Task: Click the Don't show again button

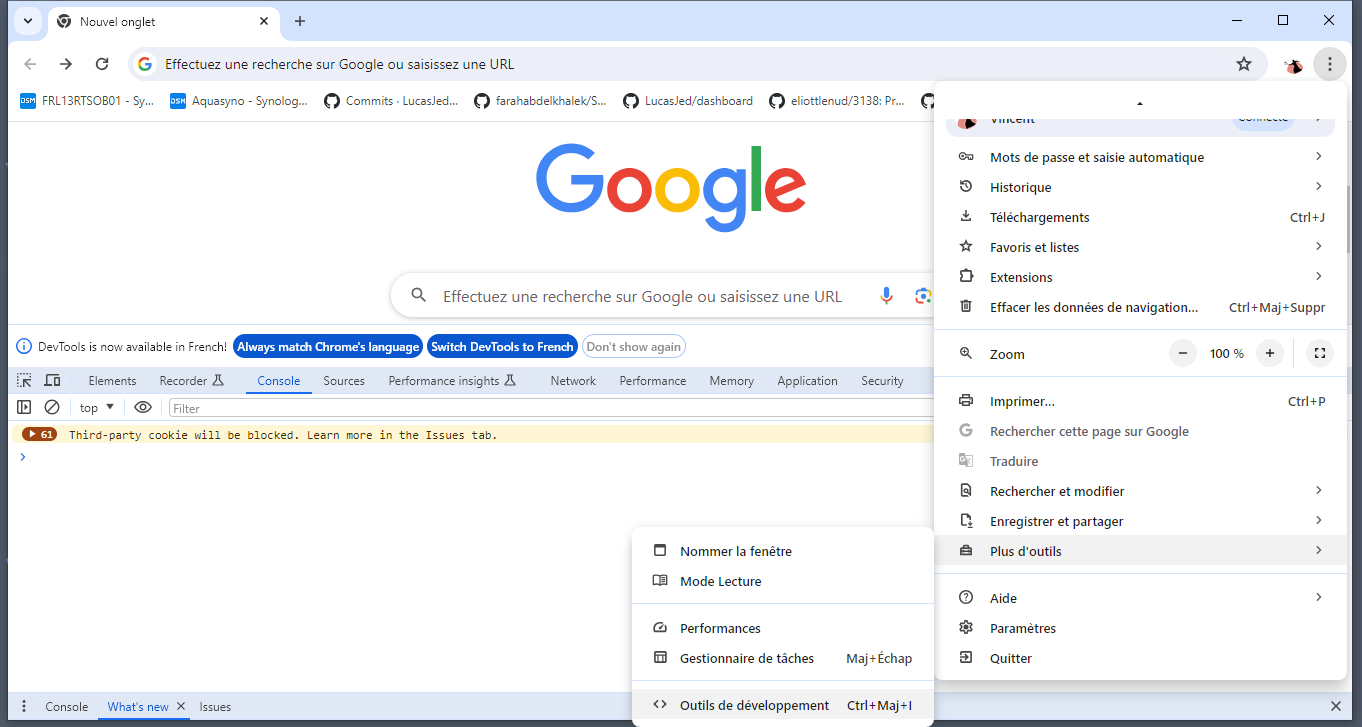Action: pos(634,347)
